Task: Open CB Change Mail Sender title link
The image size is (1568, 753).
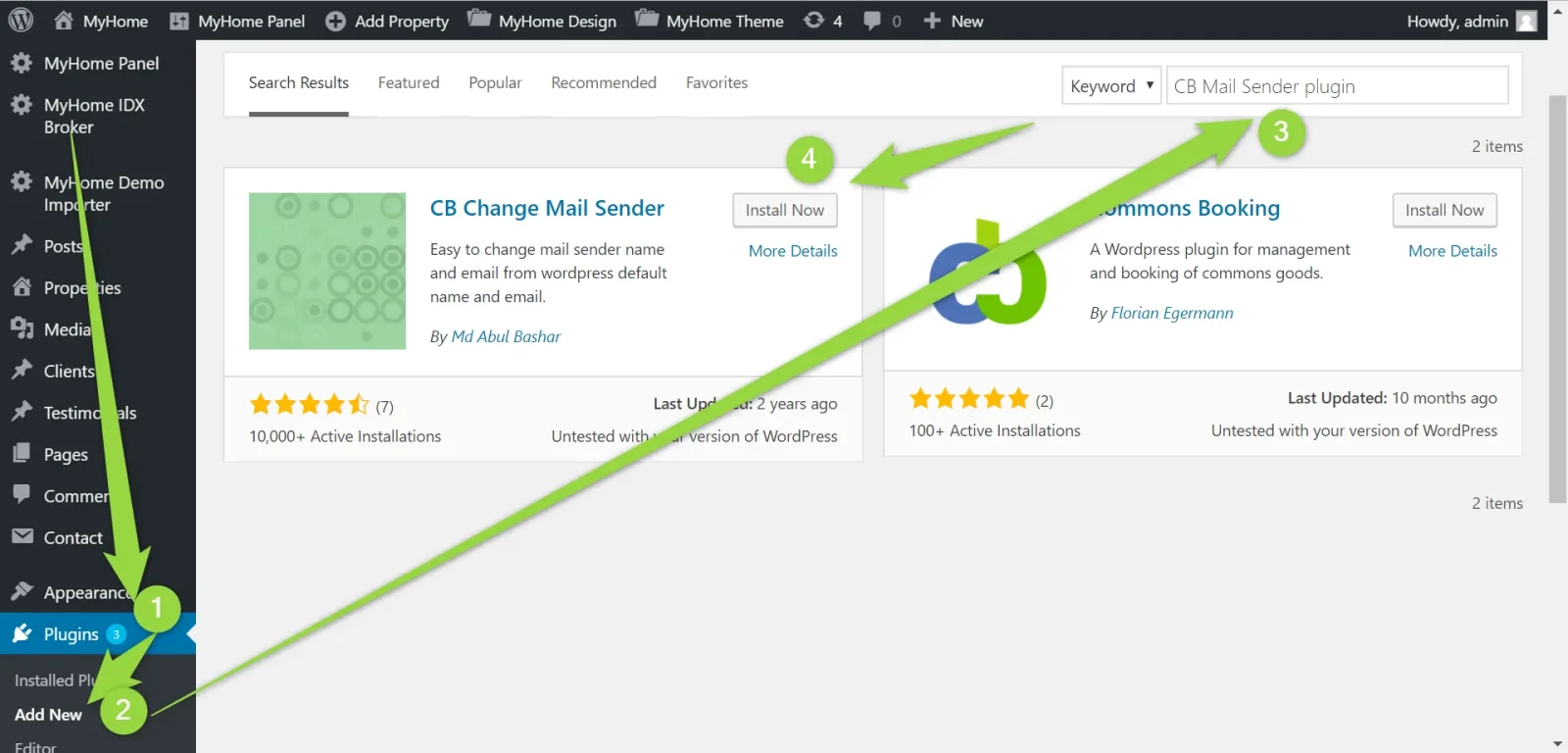Action: [x=547, y=208]
